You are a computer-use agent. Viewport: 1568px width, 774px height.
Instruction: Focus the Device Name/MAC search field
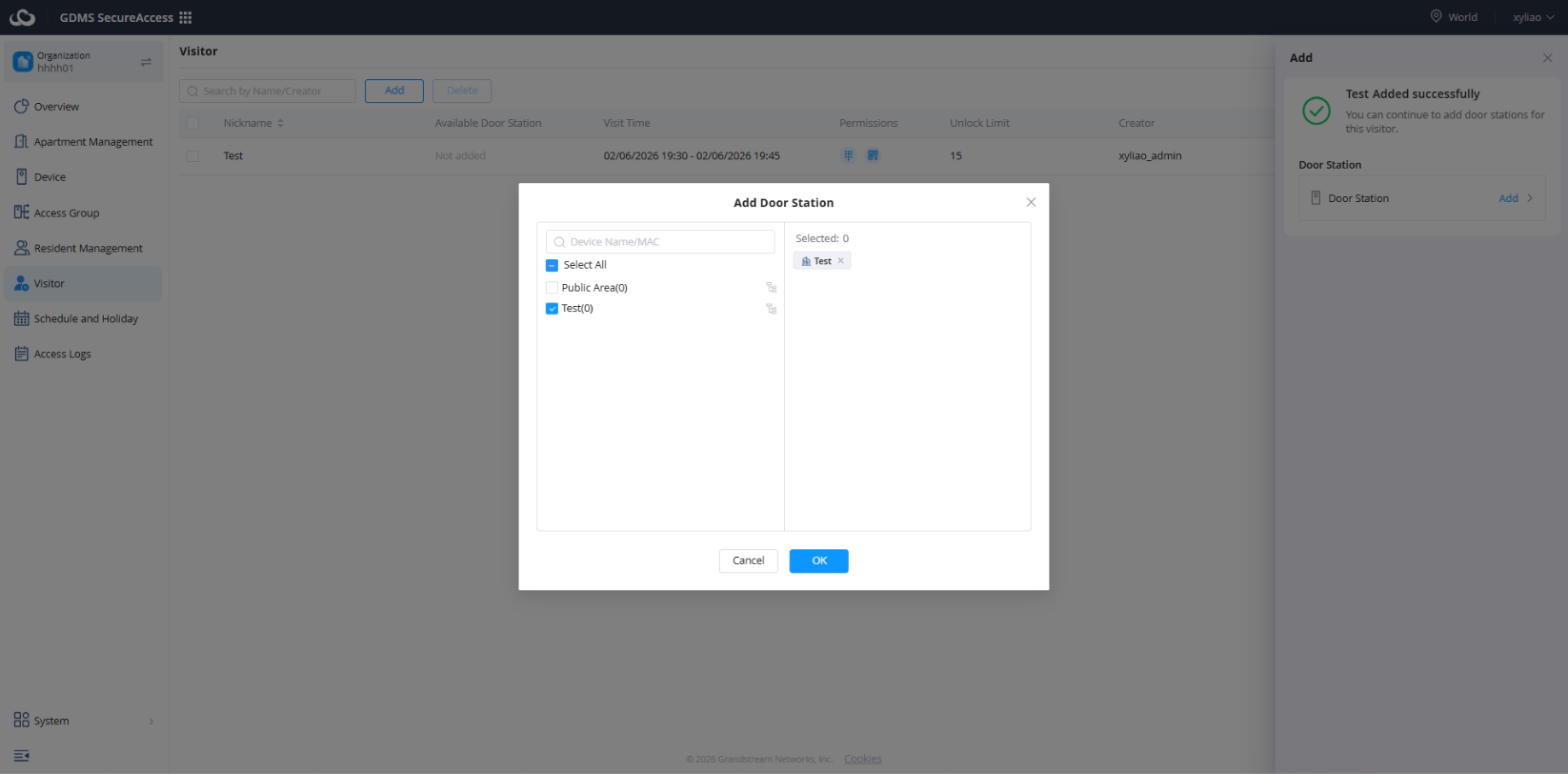coord(660,241)
